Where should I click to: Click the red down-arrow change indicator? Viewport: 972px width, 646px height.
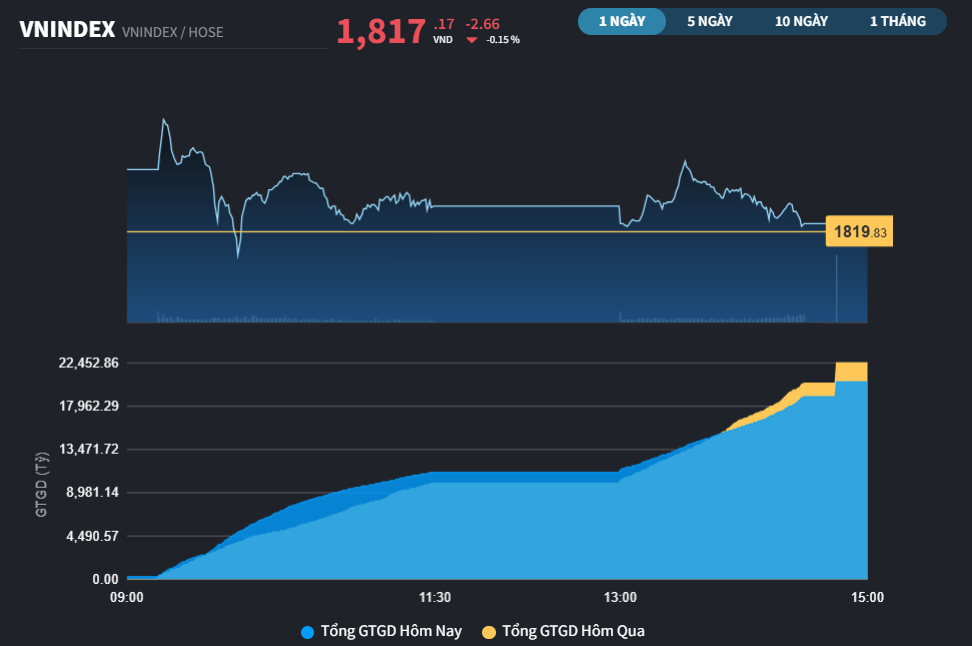(472, 40)
